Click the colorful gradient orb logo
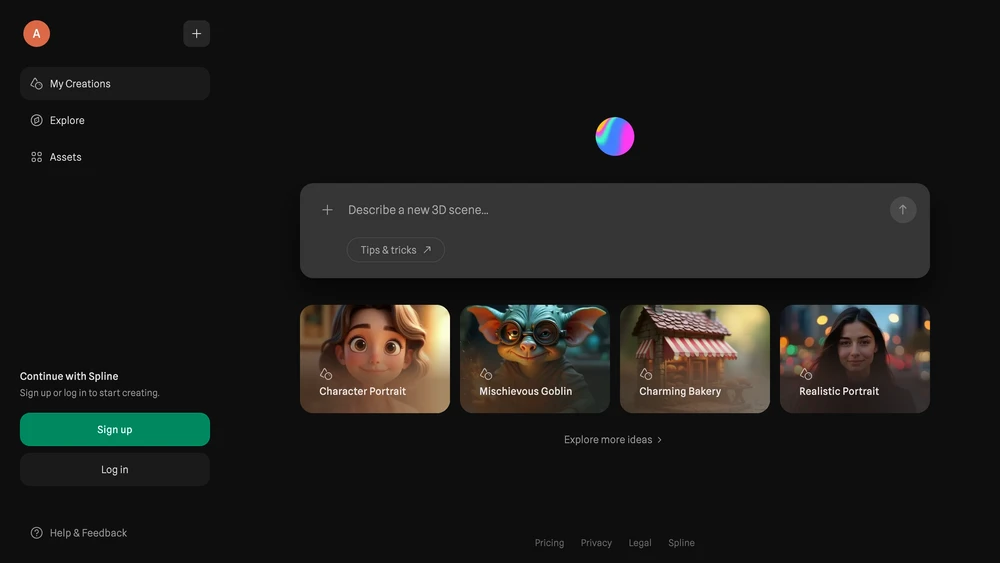This screenshot has height=563, width=1000. click(x=615, y=136)
